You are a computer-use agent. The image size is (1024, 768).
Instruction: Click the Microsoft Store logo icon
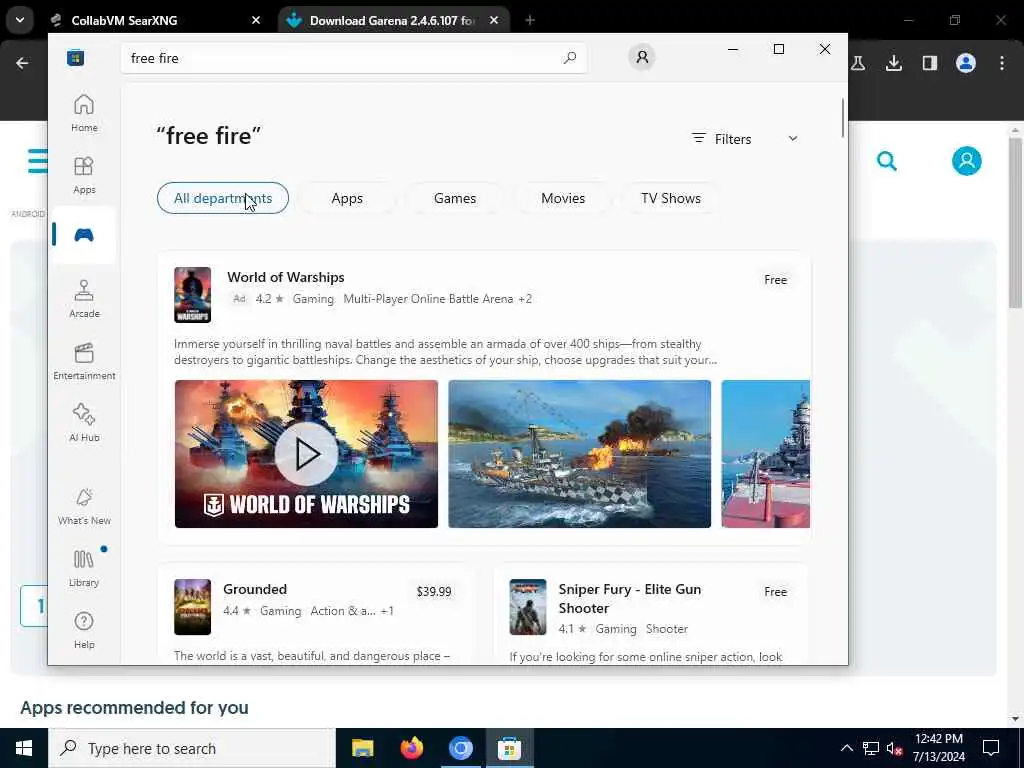(x=75, y=57)
